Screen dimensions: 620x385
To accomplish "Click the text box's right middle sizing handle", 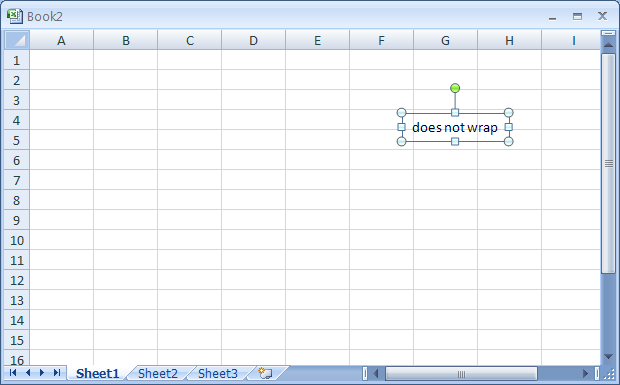I will point(509,127).
